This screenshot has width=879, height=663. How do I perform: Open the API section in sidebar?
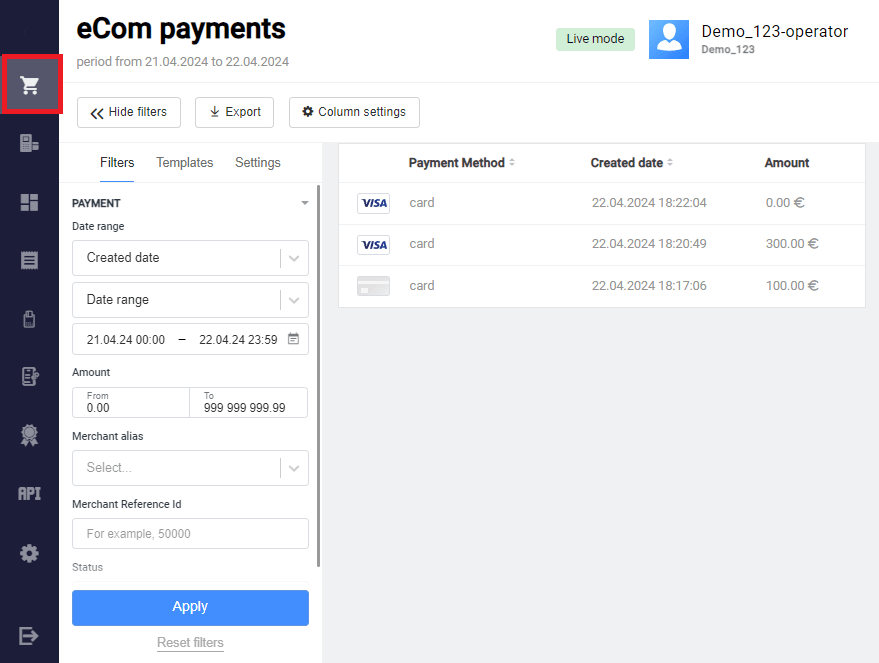[29, 494]
